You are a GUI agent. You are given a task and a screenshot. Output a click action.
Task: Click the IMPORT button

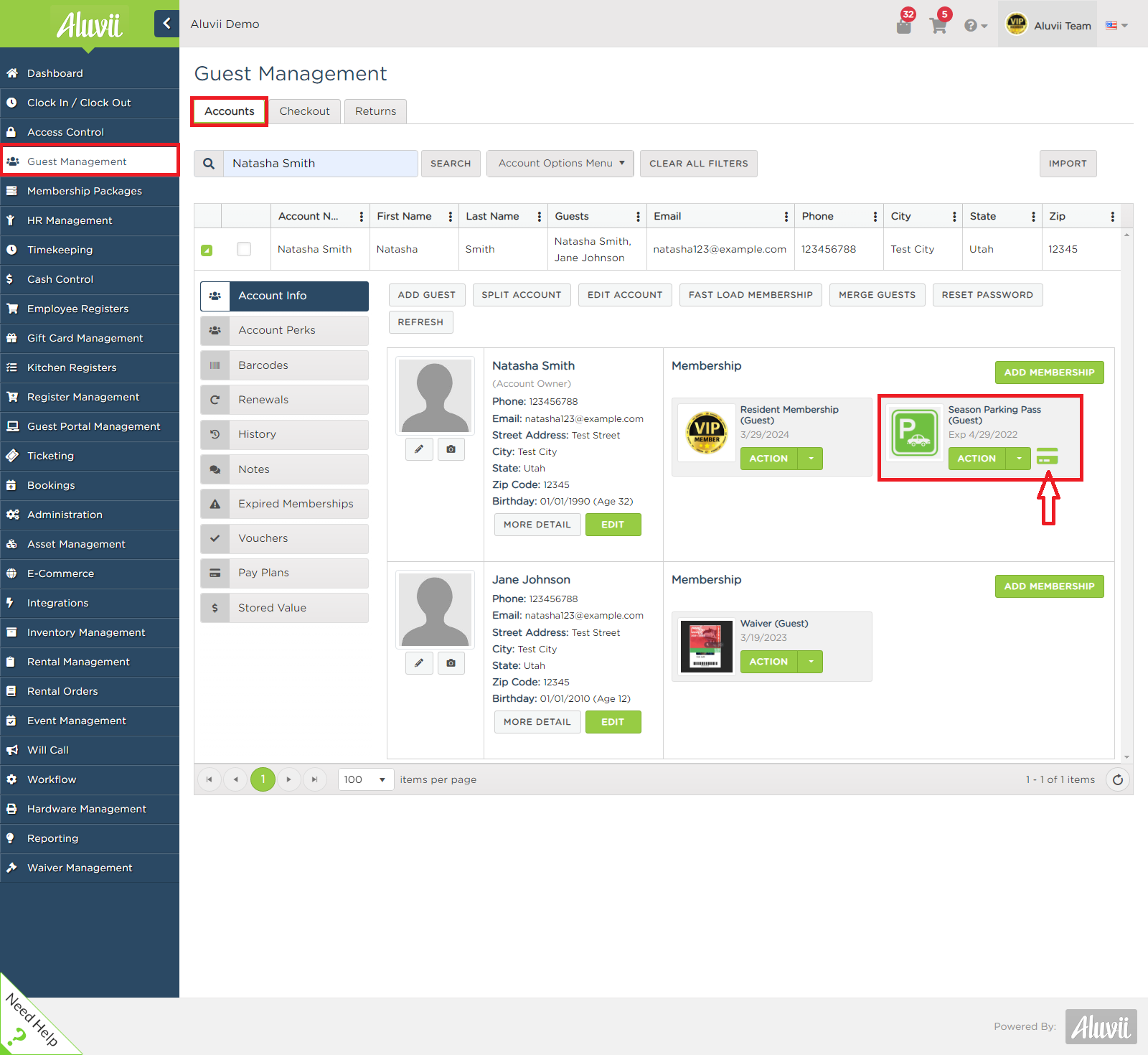click(1068, 164)
